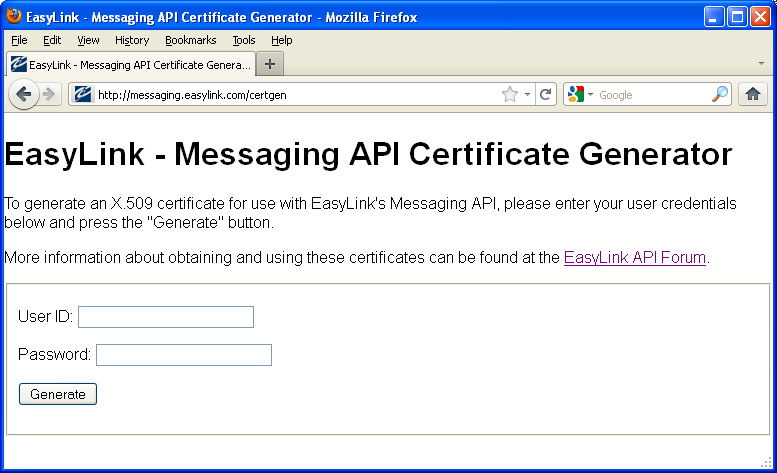
Task: Click the Generate button
Action: tap(58, 394)
